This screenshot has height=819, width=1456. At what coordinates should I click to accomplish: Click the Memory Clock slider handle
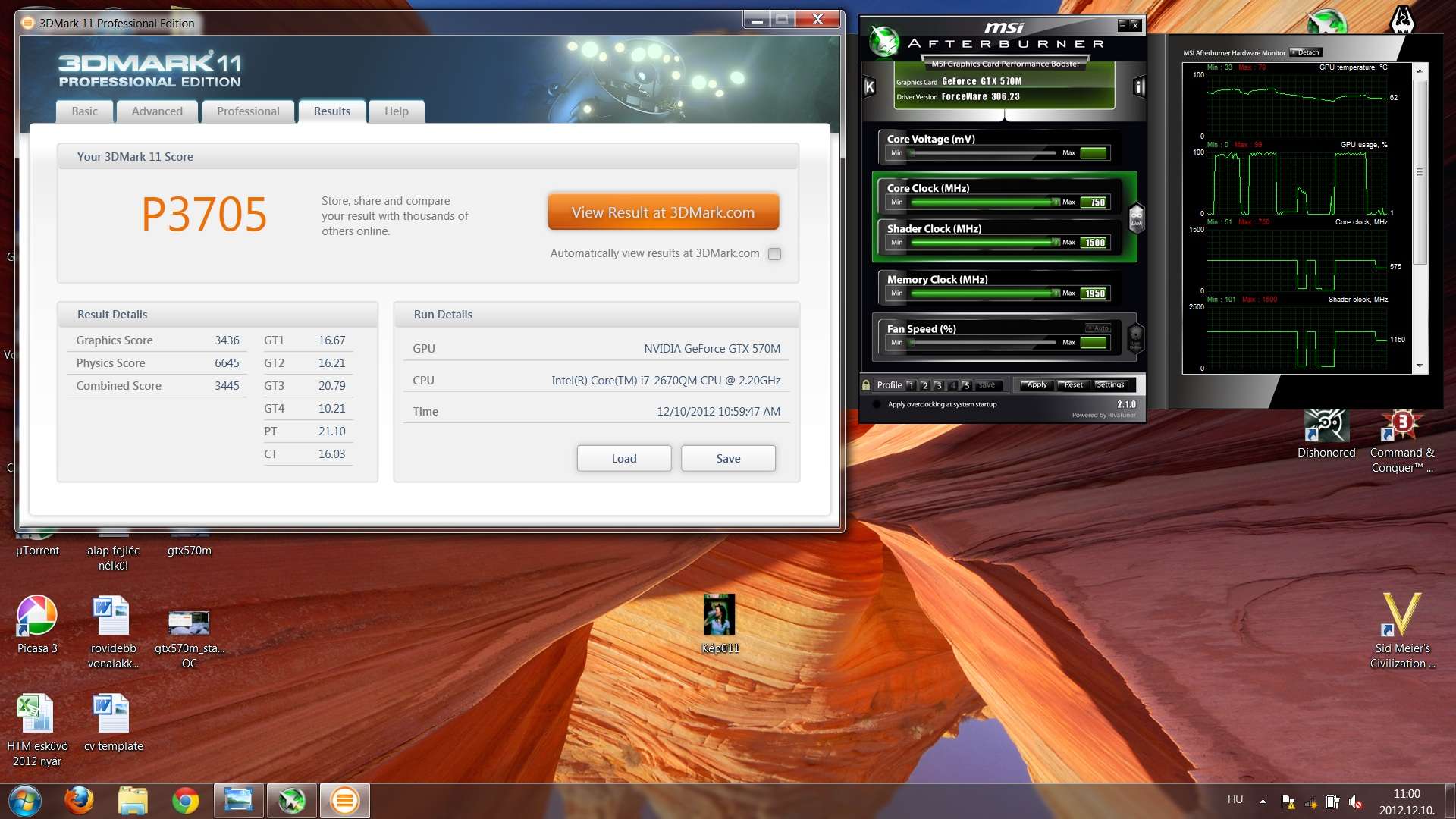1056,293
